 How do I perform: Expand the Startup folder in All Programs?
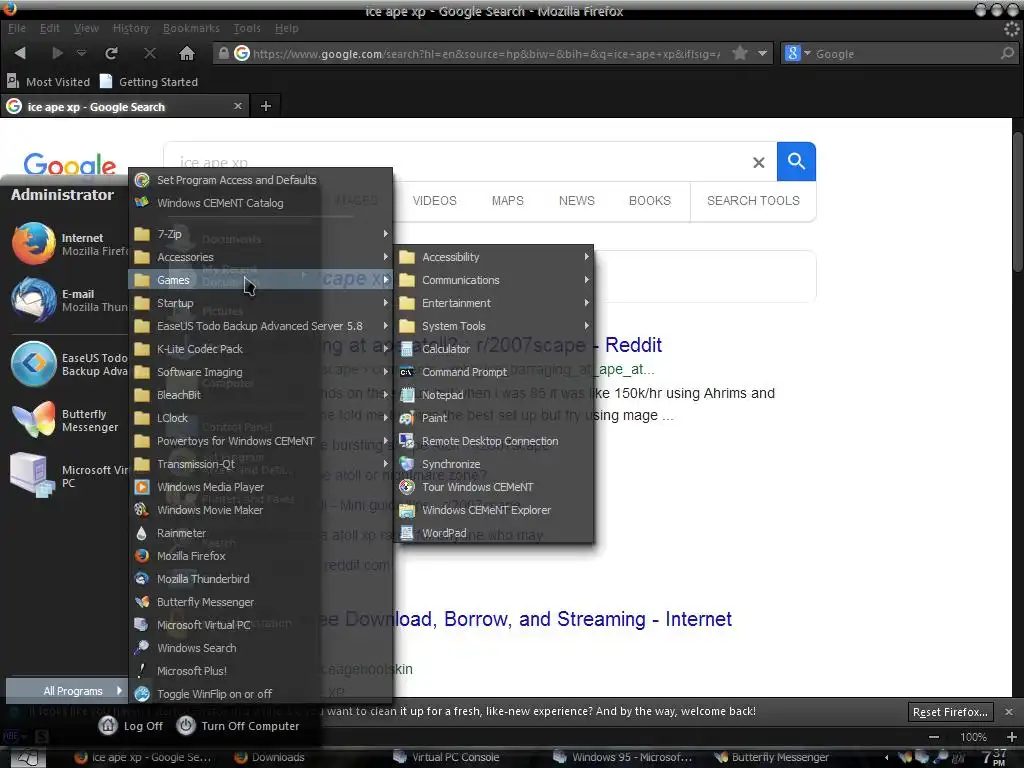[x=261, y=303]
